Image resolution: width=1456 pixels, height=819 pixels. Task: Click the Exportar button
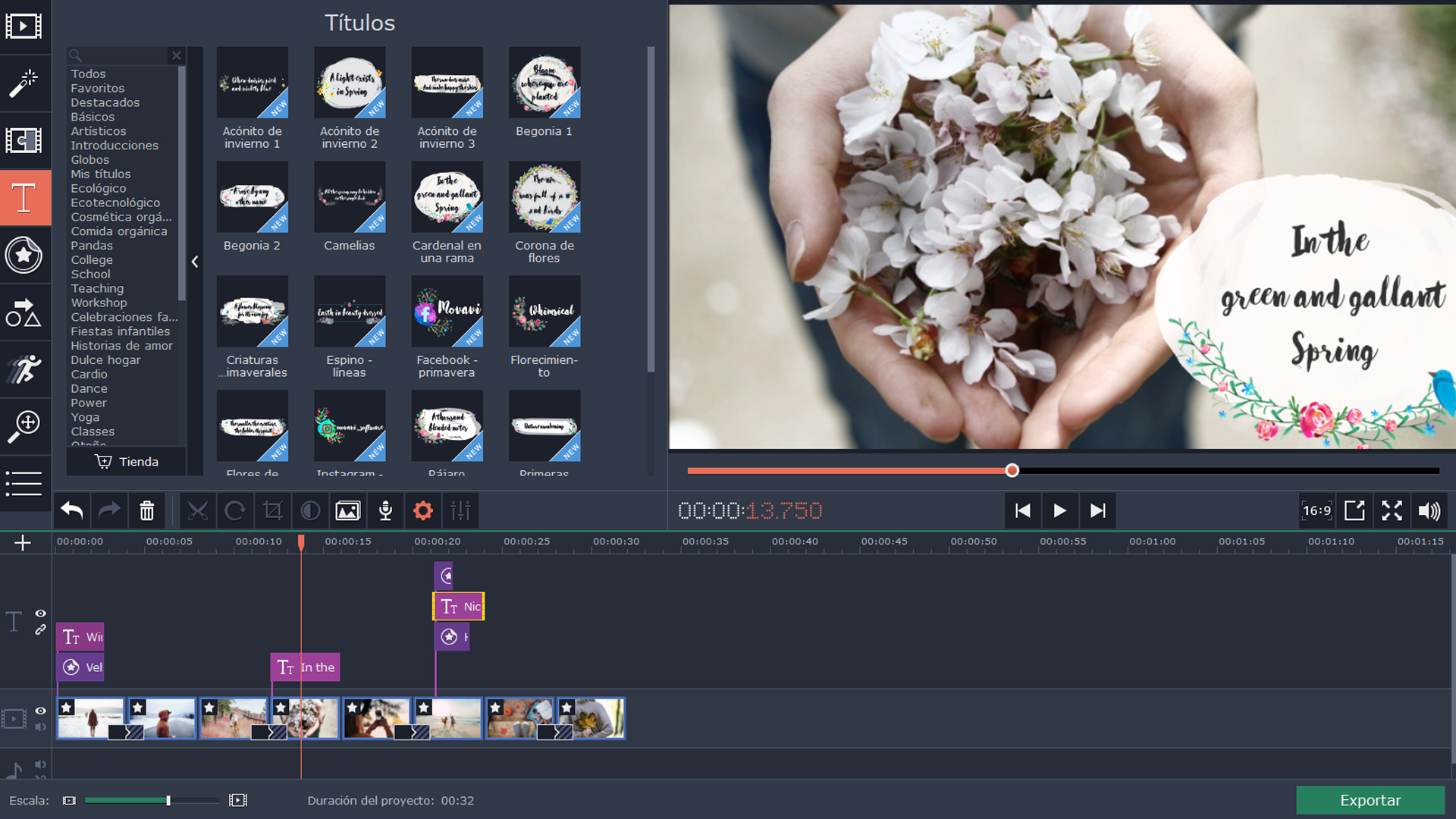click(x=1370, y=800)
